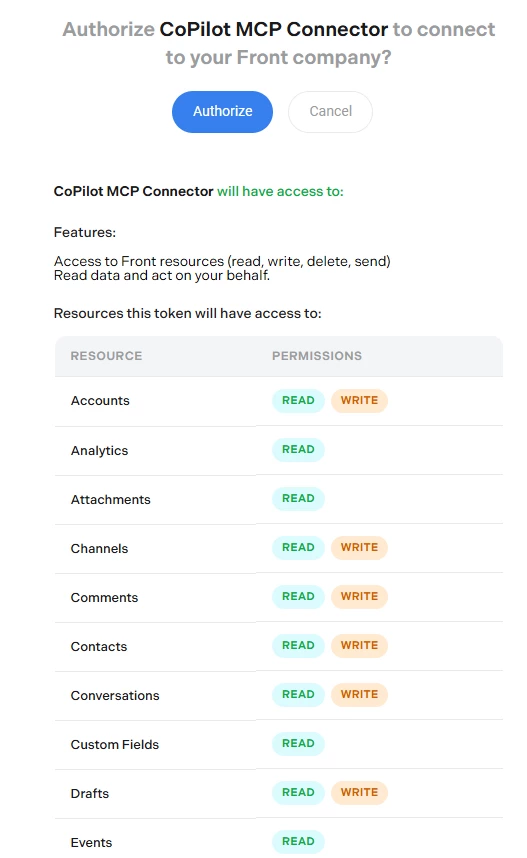The height and width of the screenshot is (858, 527).
Task: Click the WRITE badge for Conversations
Action: coord(360,694)
